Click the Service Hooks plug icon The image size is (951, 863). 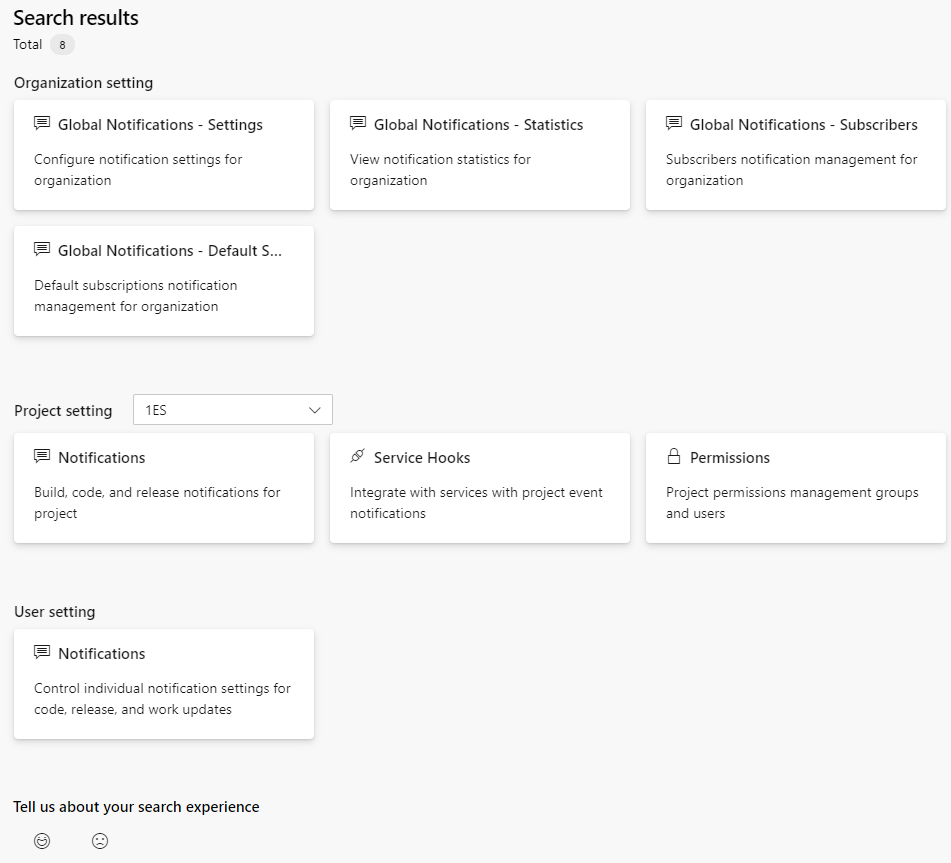(357, 456)
